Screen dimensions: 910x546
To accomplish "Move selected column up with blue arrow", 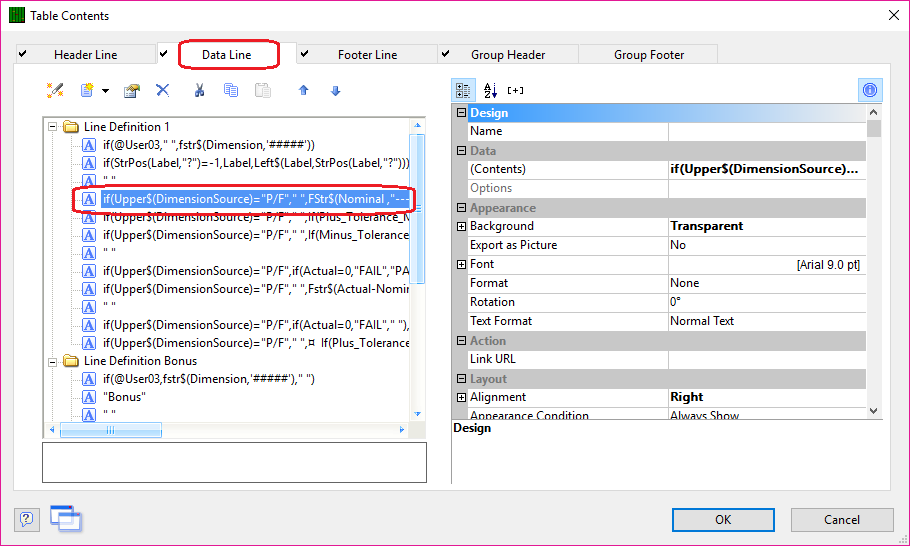I will [x=304, y=91].
